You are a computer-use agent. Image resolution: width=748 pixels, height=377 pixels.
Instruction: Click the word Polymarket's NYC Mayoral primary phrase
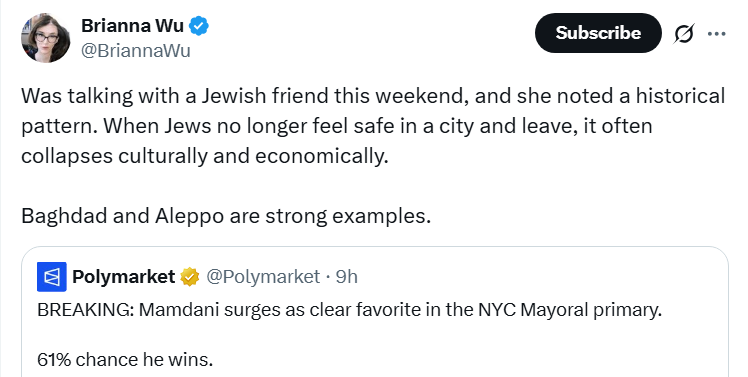(x=570, y=310)
